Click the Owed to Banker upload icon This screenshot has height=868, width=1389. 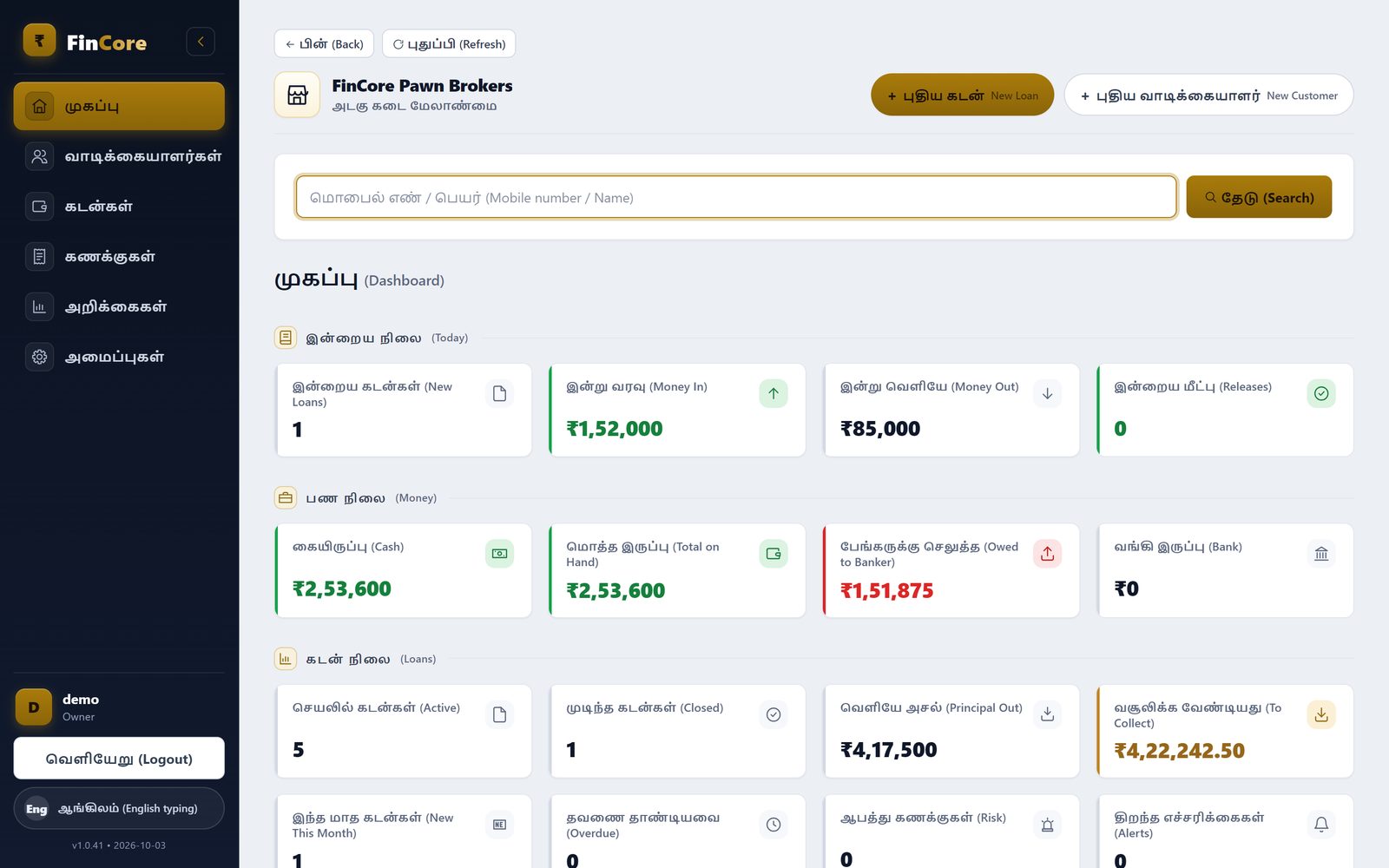pos(1048,554)
